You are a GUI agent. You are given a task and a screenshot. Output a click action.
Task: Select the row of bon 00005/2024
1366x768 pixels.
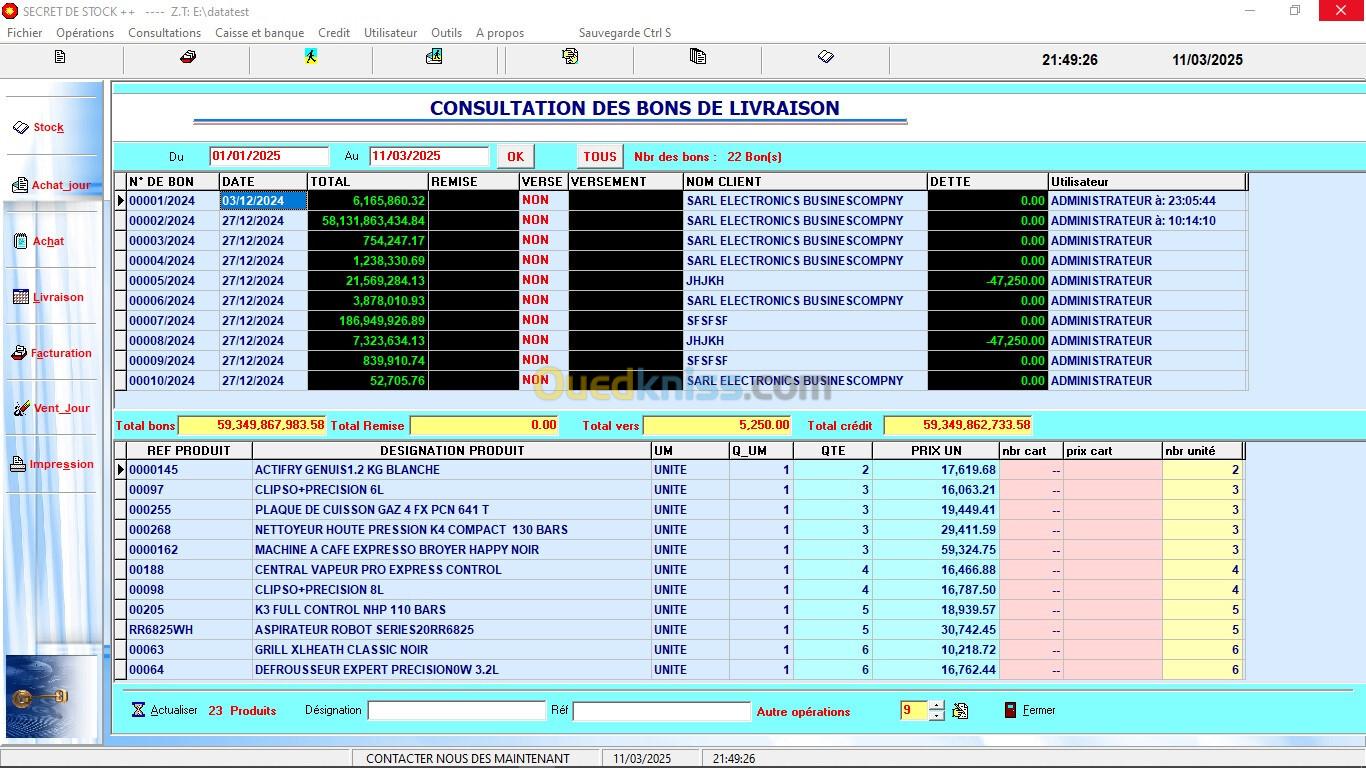point(161,281)
